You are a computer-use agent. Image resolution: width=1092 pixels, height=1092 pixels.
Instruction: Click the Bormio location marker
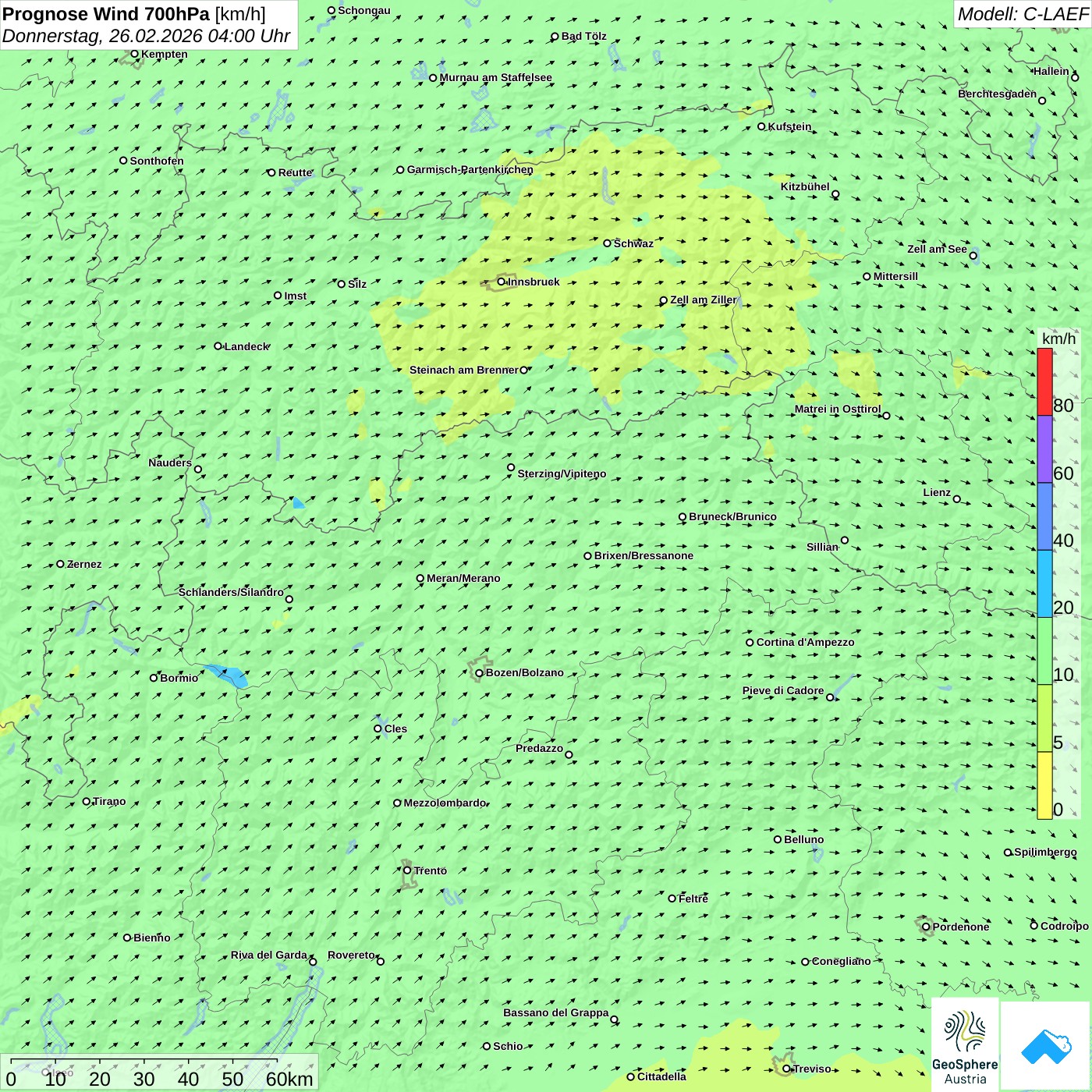click(154, 678)
